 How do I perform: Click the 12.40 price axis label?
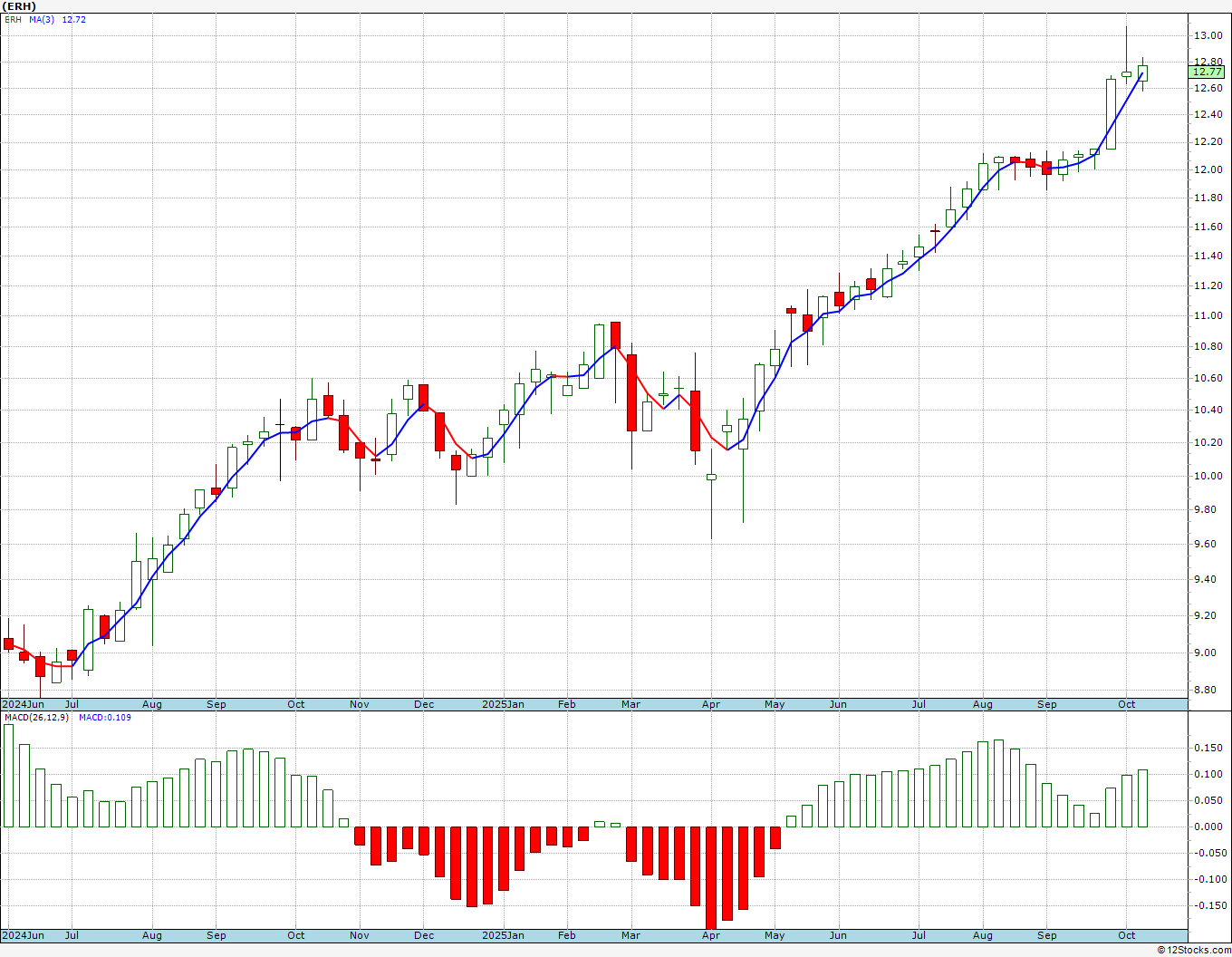pos(1208,114)
